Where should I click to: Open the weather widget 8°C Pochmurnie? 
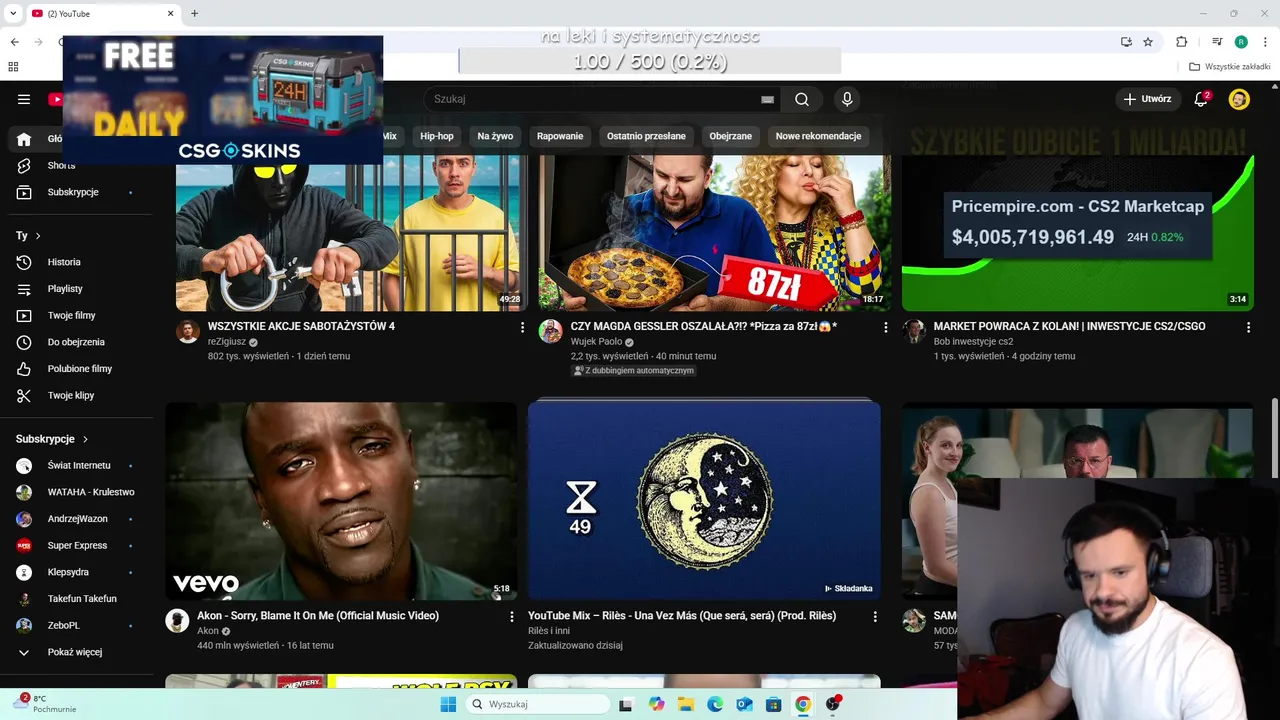tap(45, 704)
